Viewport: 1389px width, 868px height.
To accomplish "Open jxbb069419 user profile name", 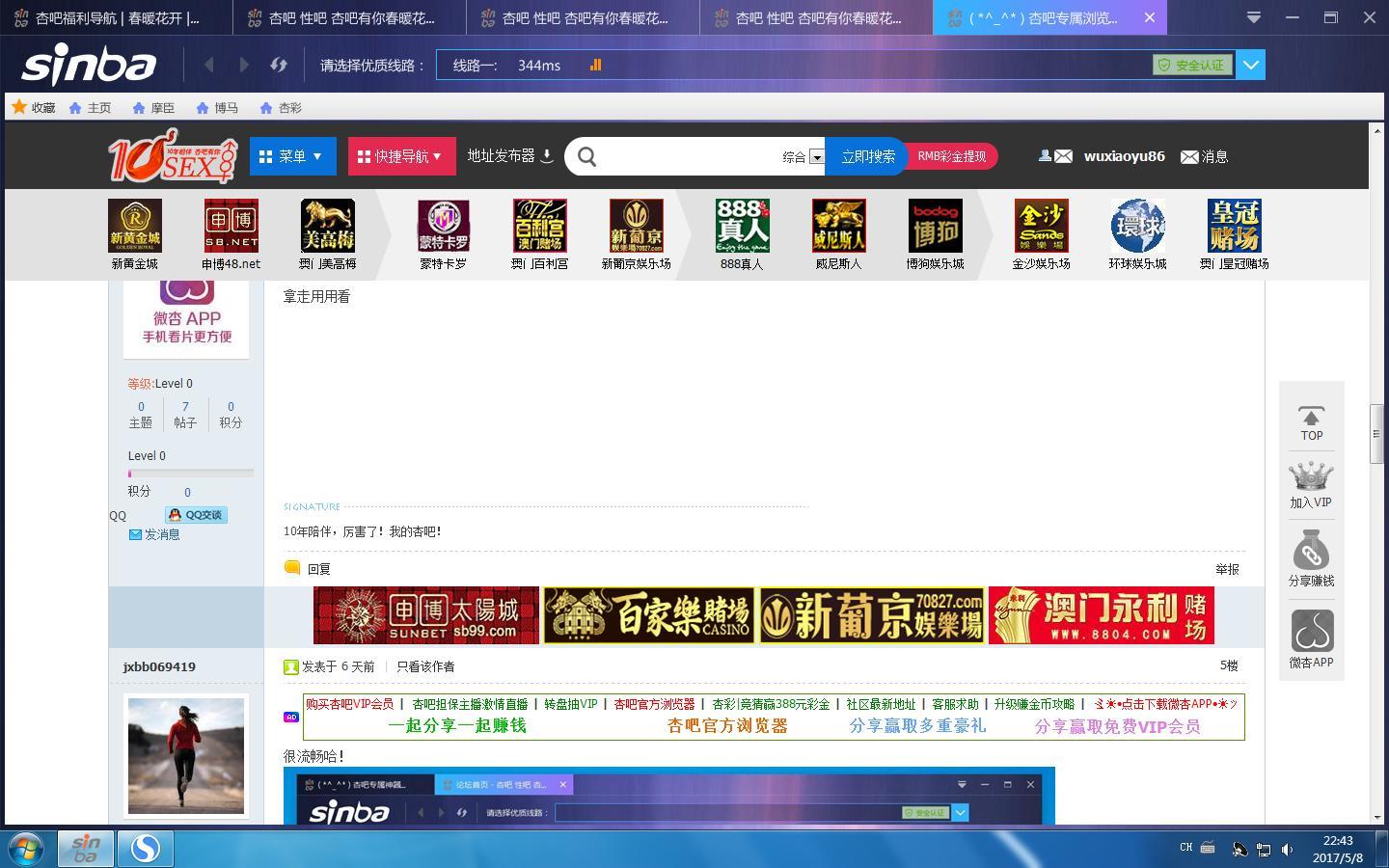I will 159,666.
